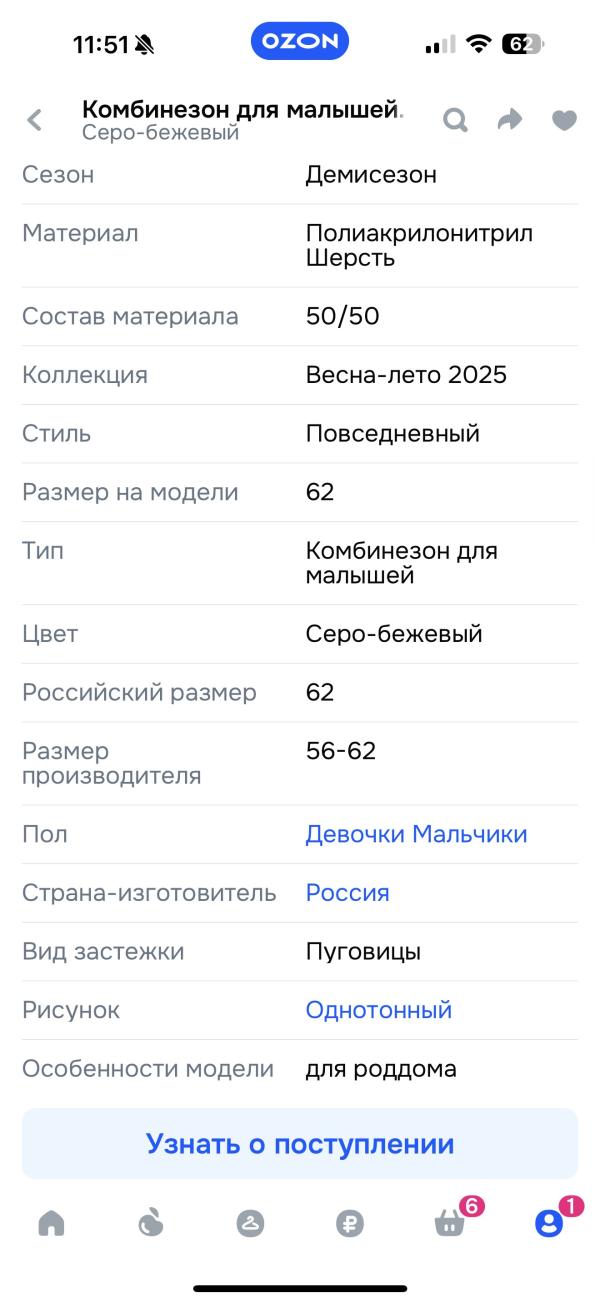Tap the OZON logo pill at top
Viewport: 600px width, 1303px height.
click(300, 42)
